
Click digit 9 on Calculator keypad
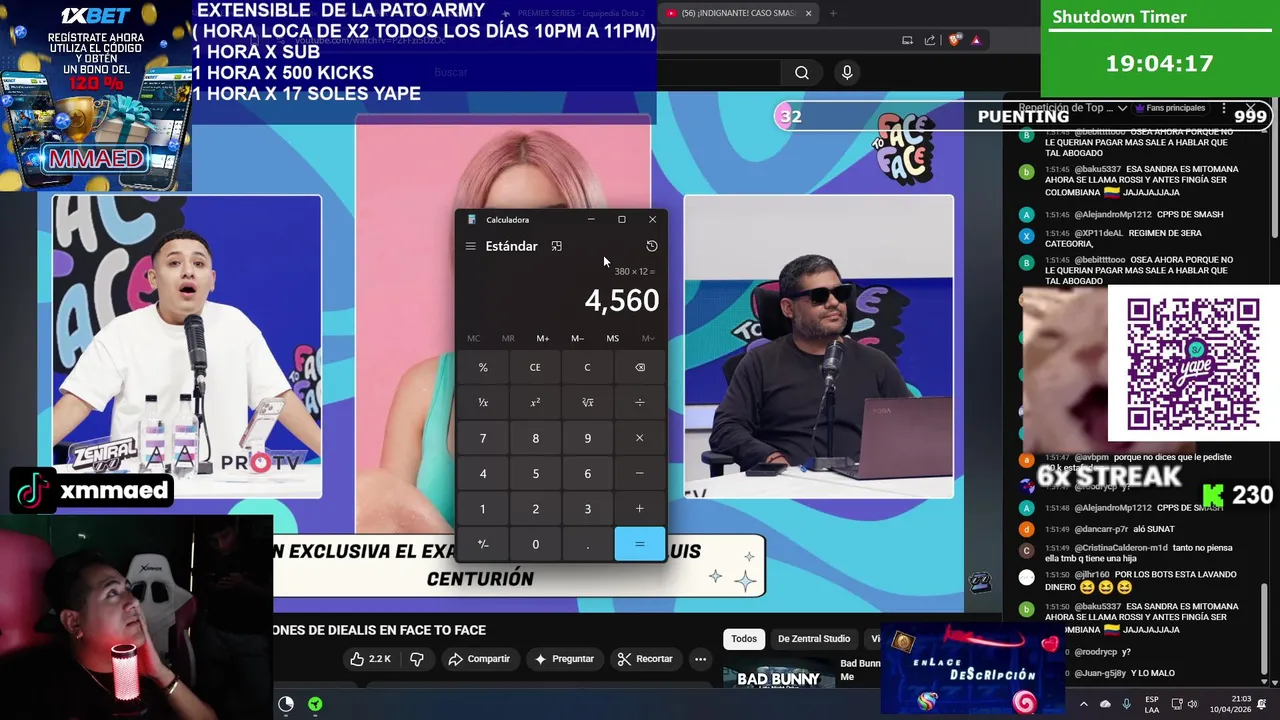coord(587,438)
